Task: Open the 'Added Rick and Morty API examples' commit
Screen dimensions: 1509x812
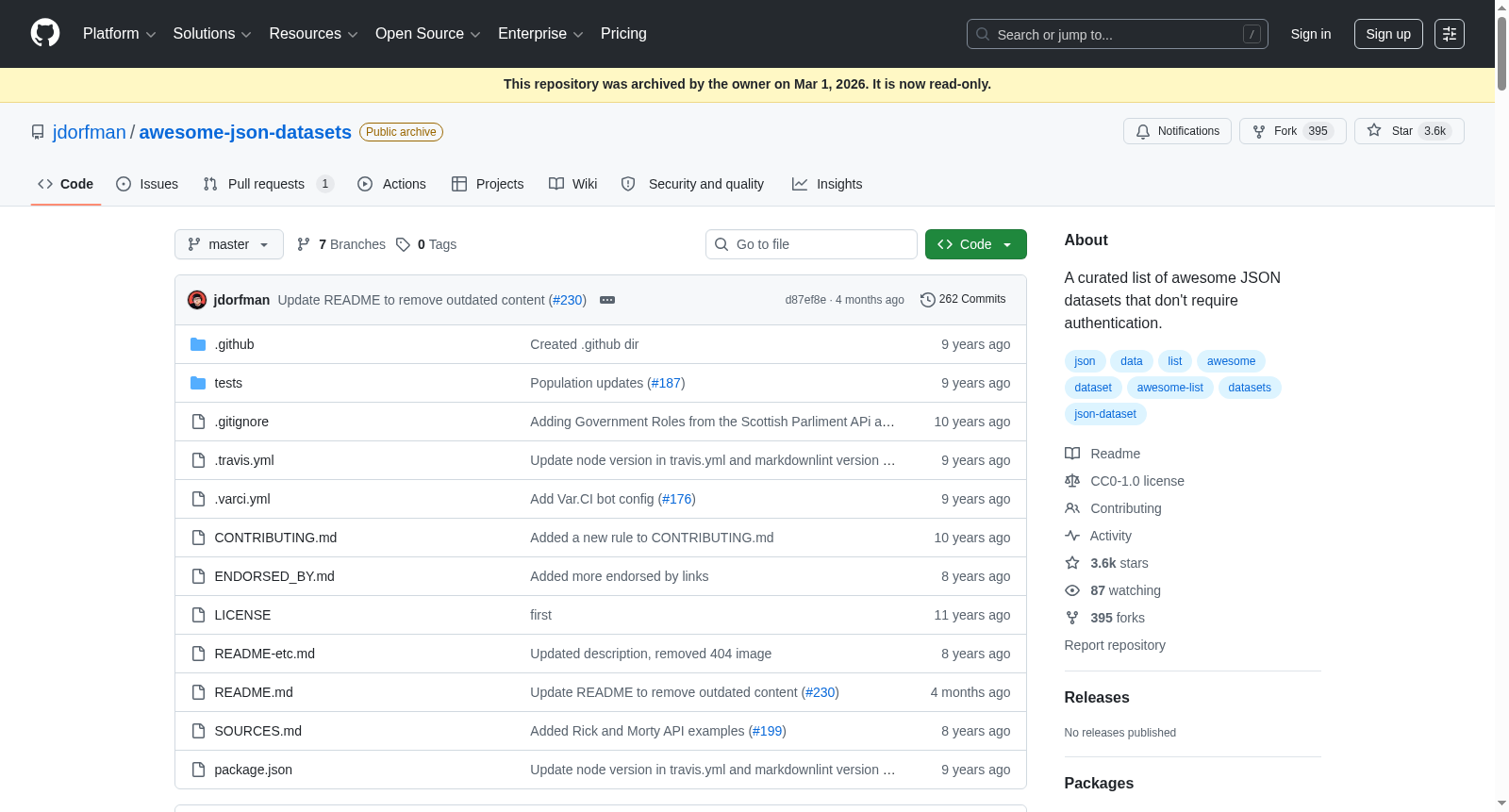Action: 637,731
